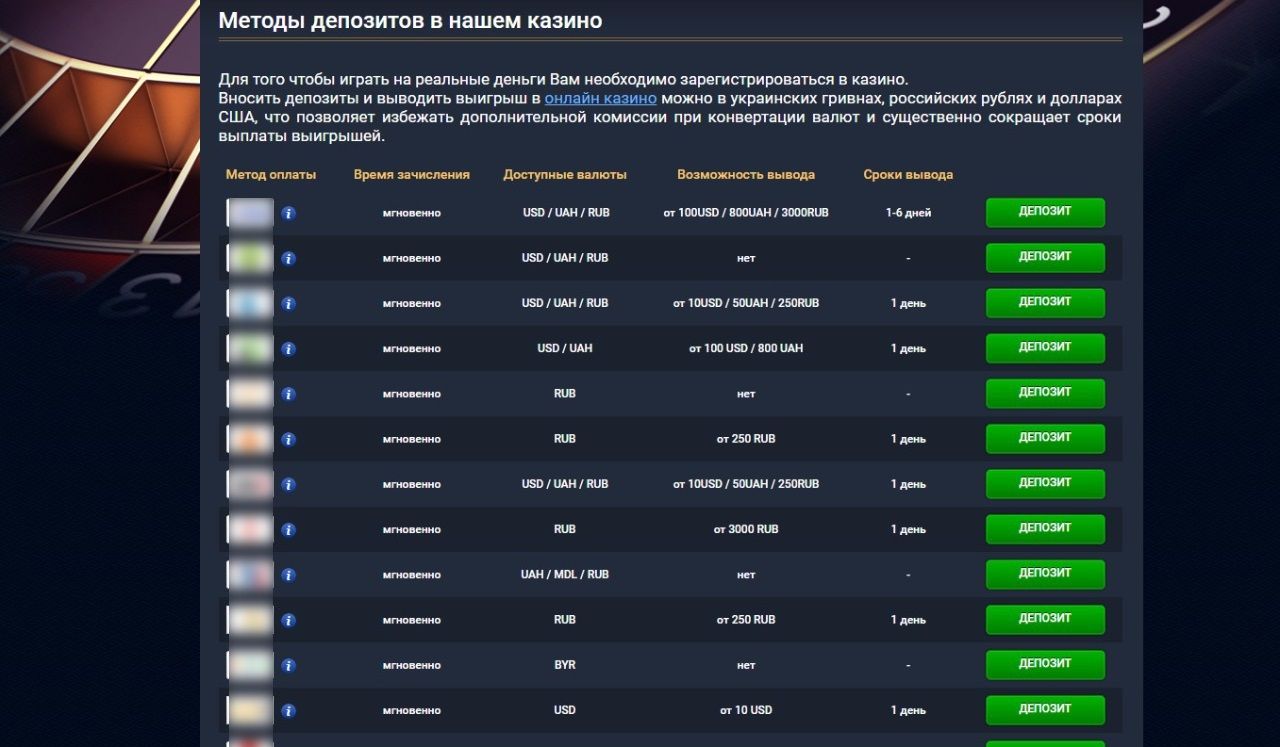Click ДЕПОЗИТ for the USD / UAH method
The image size is (1280, 747).
pyautogui.click(x=1045, y=348)
